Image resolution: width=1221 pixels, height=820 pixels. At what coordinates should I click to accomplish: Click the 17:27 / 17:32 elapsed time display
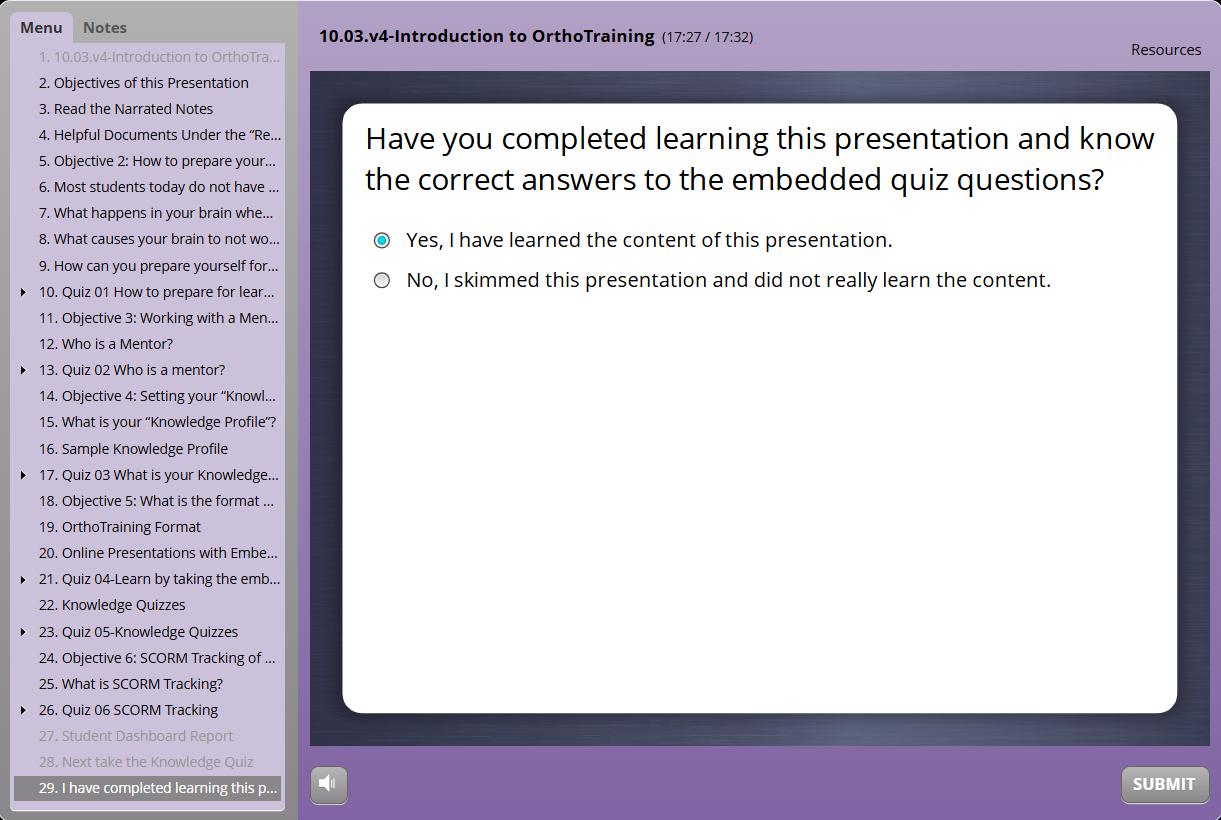707,38
